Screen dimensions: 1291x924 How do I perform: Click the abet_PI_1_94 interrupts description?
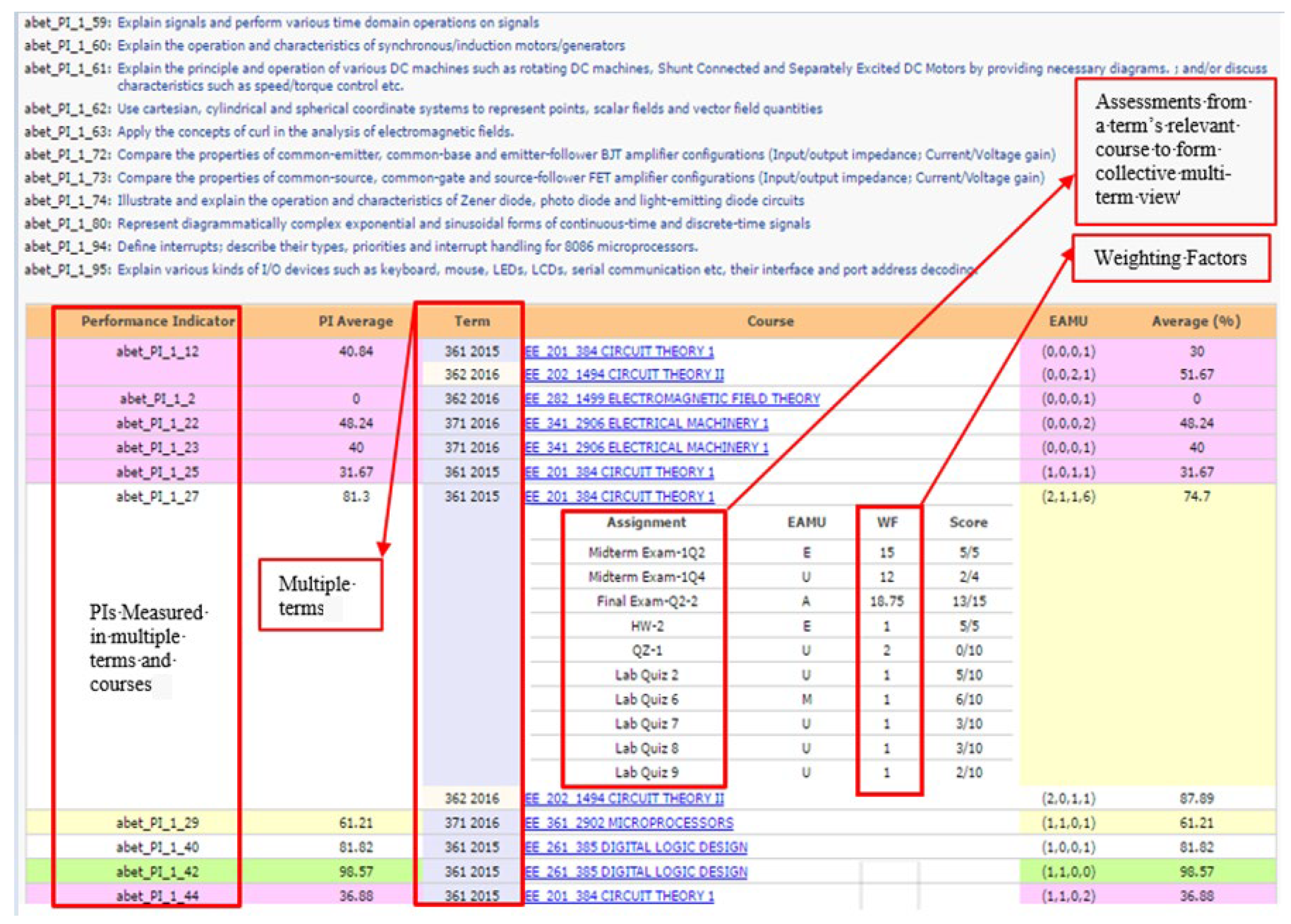tap(407, 247)
